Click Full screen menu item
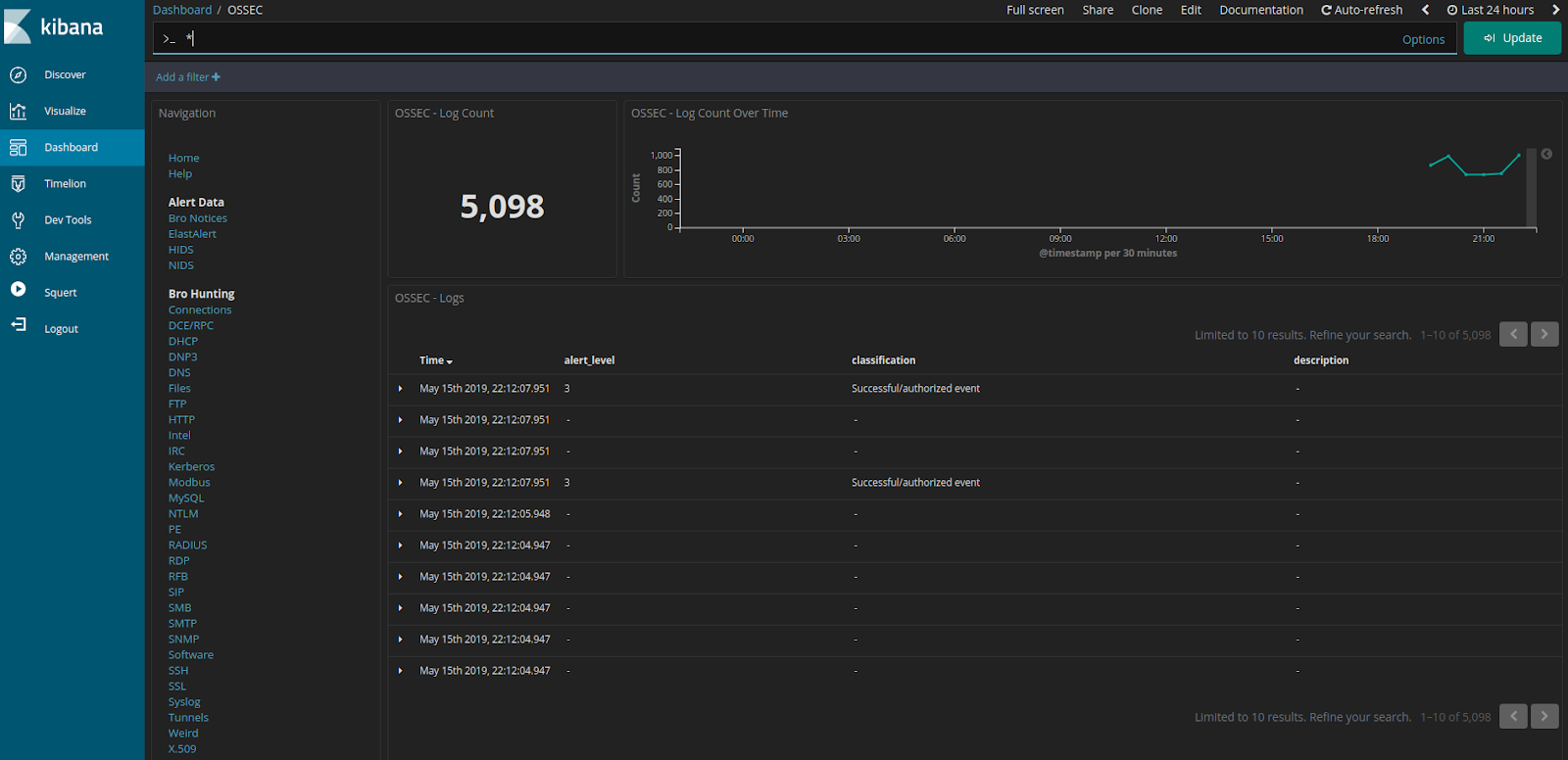 [x=1035, y=10]
